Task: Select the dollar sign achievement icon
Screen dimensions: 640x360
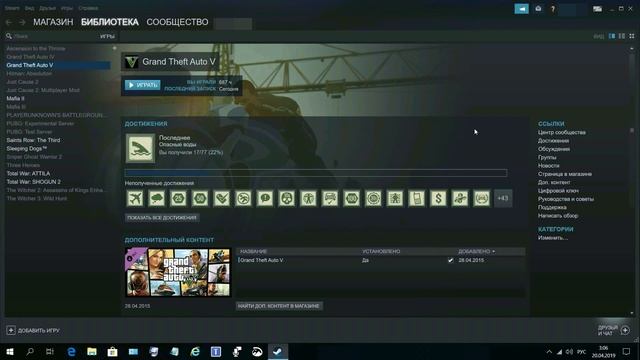Action: point(438,198)
